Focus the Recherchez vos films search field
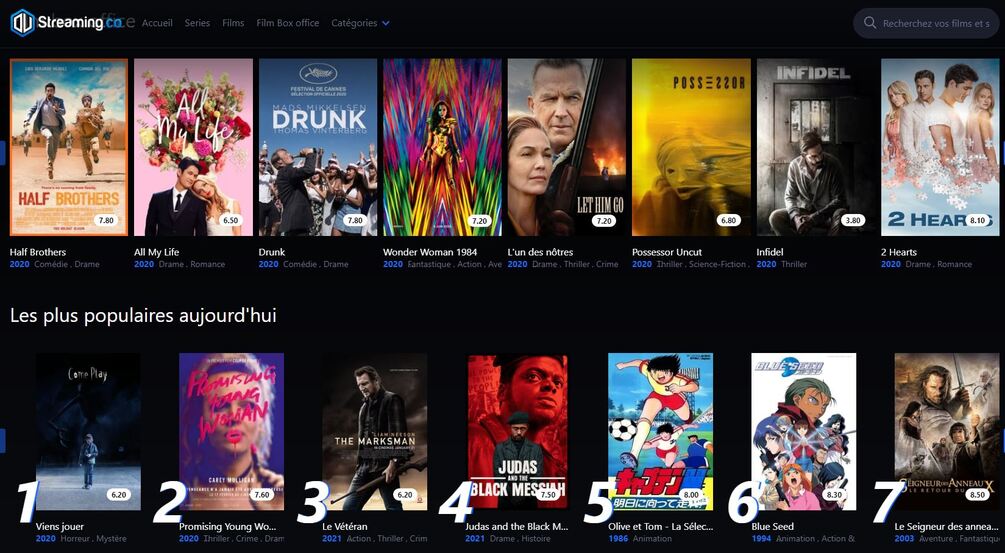Viewport: 1005px width, 553px height. 926,23
